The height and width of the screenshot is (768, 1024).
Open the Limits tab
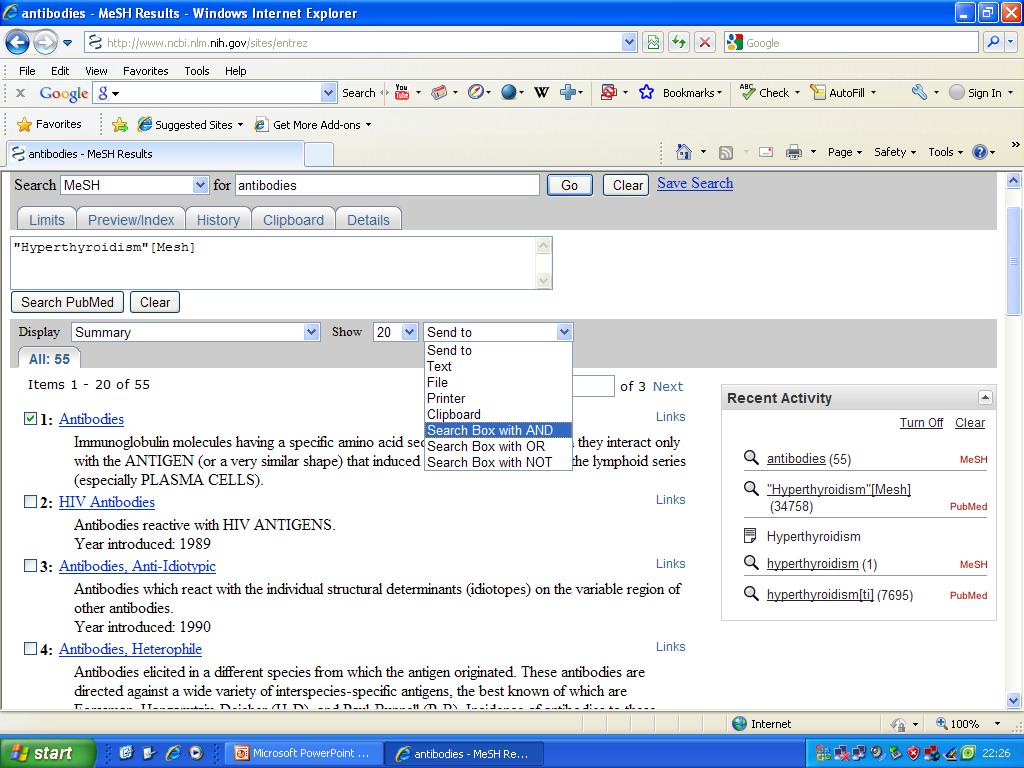coord(46,219)
